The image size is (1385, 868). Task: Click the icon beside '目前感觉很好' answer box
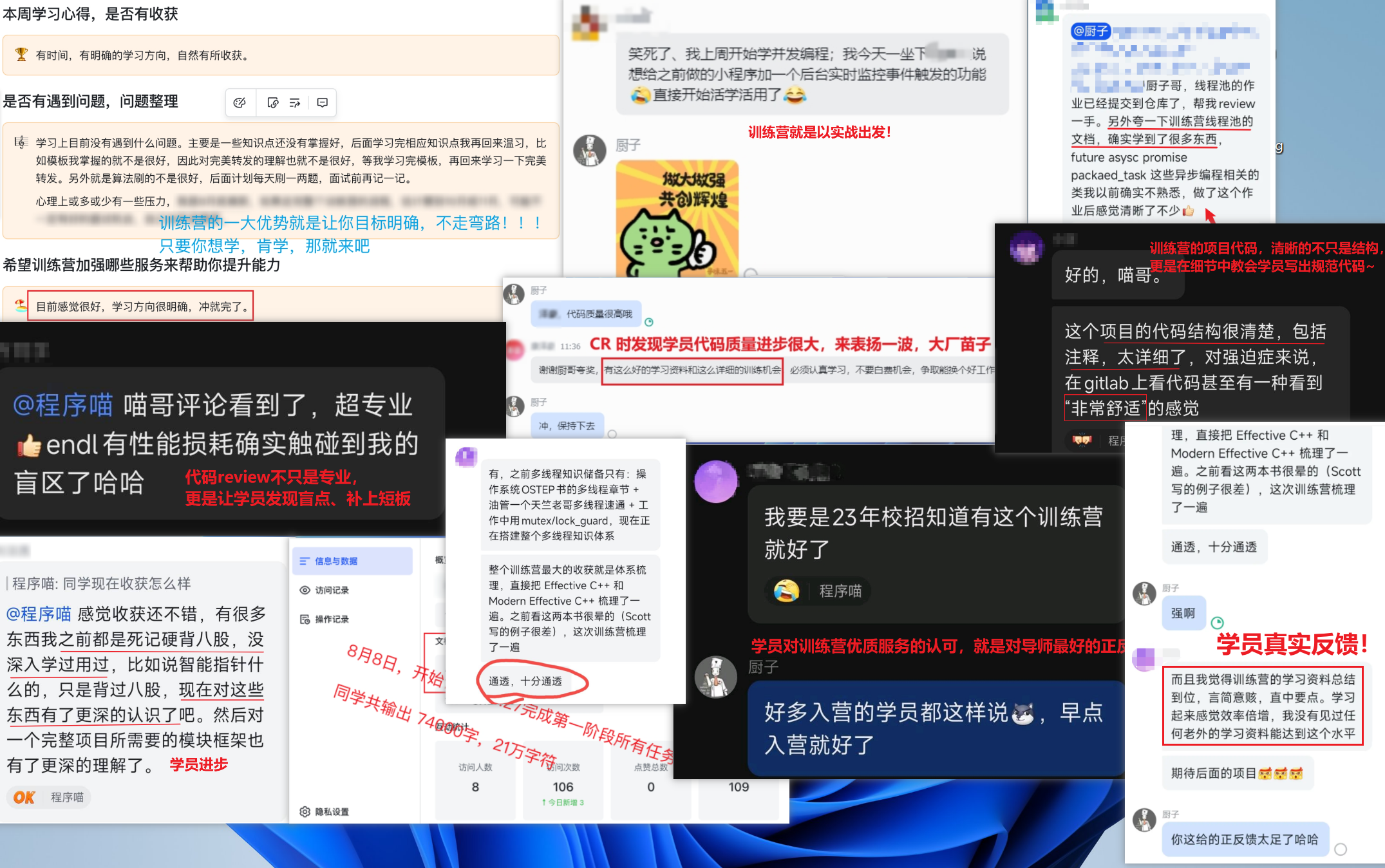(x=21, y=306)
